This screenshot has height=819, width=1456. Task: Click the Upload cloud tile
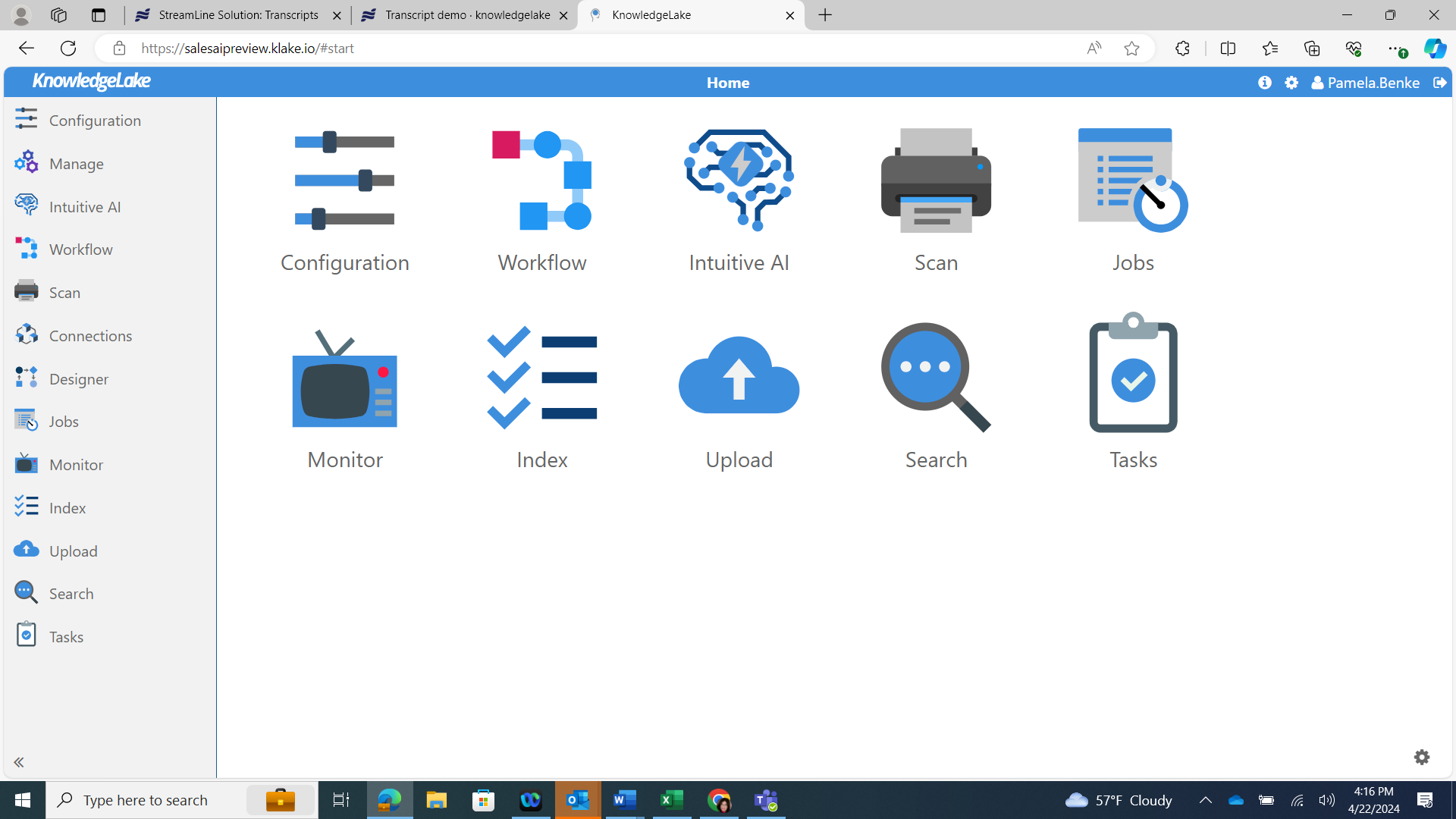click(739, 396)
